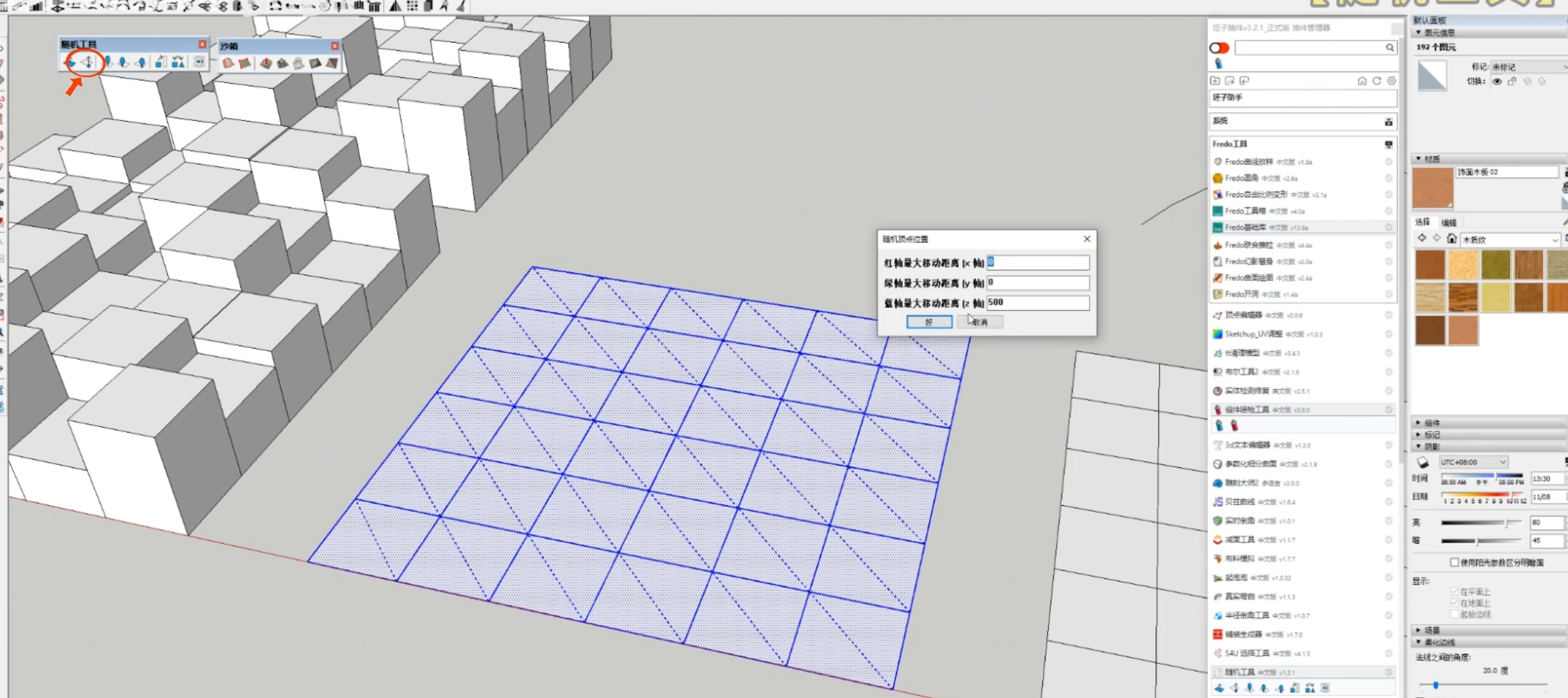Click the home icon in plugin manager
The width and height of the screenshot is (1568, 698).
[x=1362, y=81]
